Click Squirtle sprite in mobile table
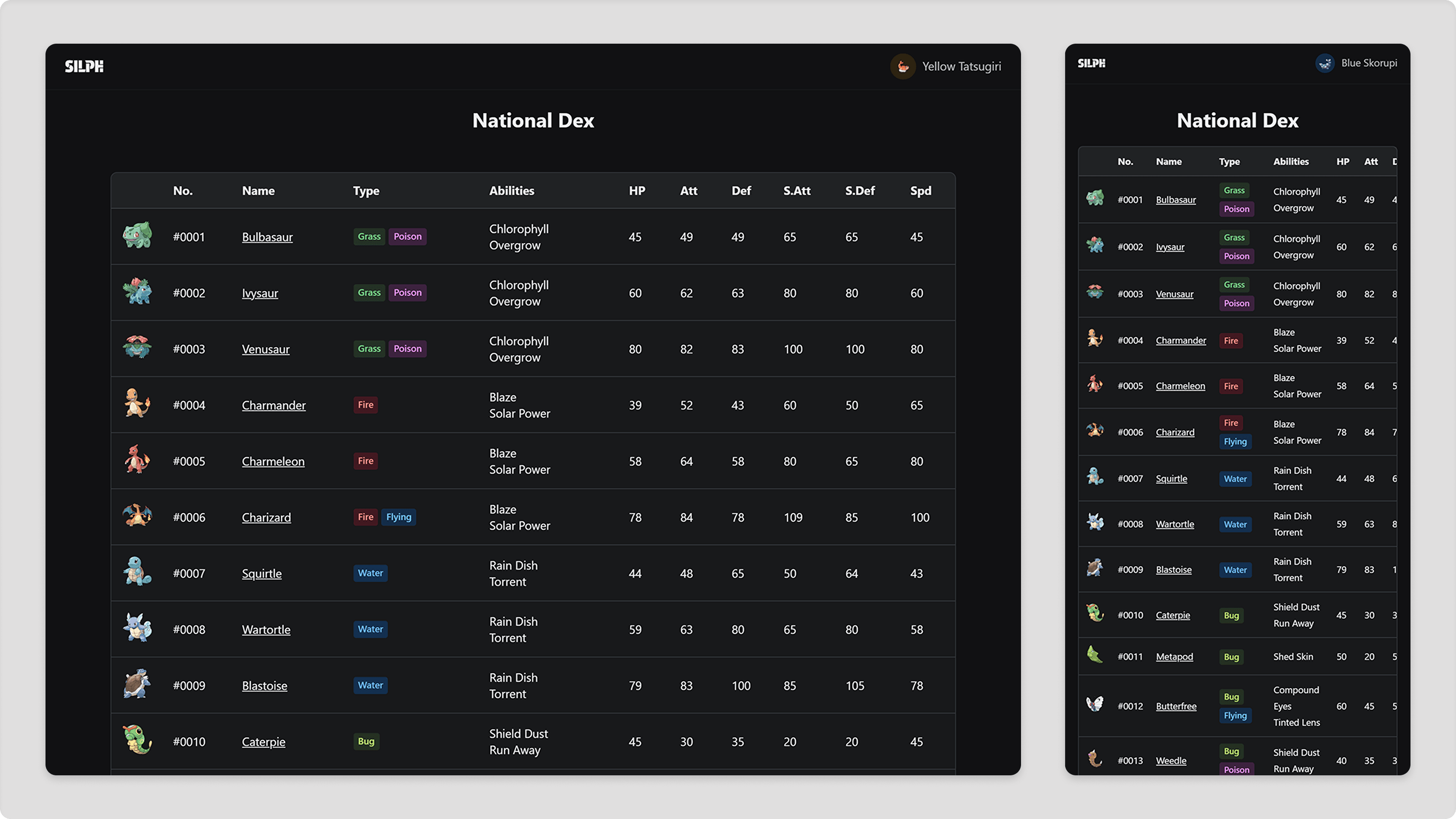This screenshot has height=819, width=1456. click(1095, 477)
